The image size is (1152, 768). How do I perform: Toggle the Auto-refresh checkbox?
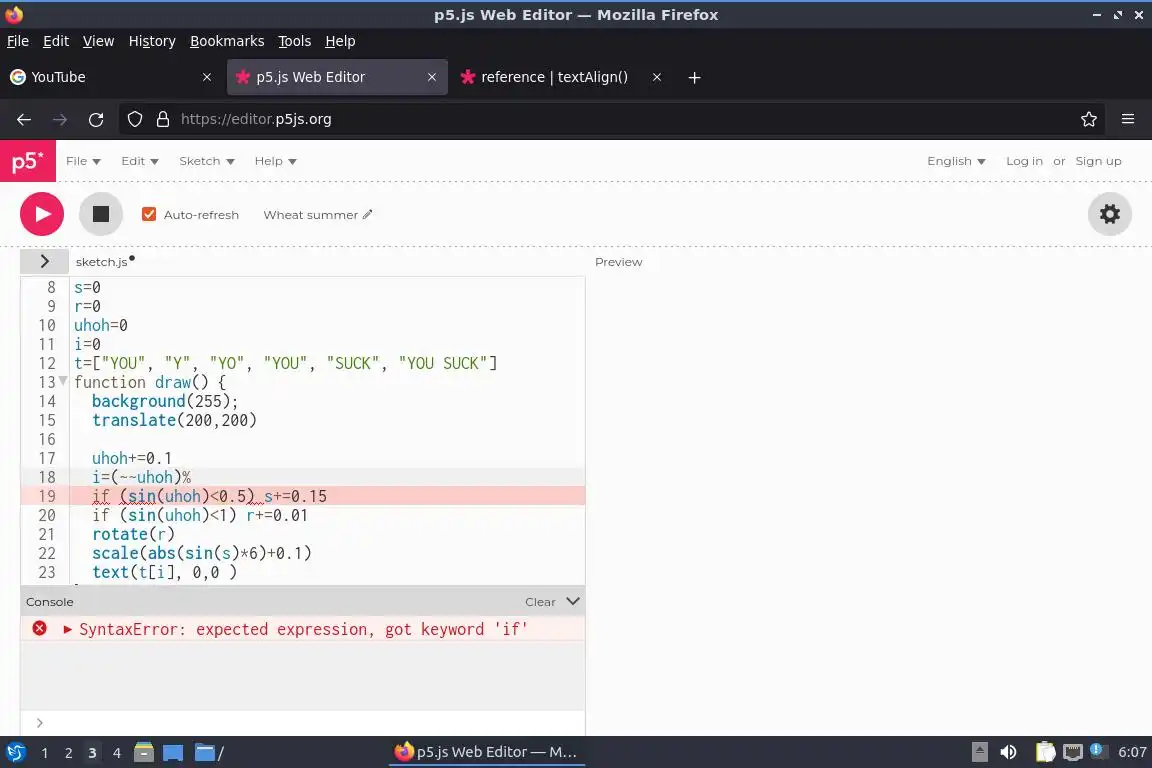coord(149,214)
